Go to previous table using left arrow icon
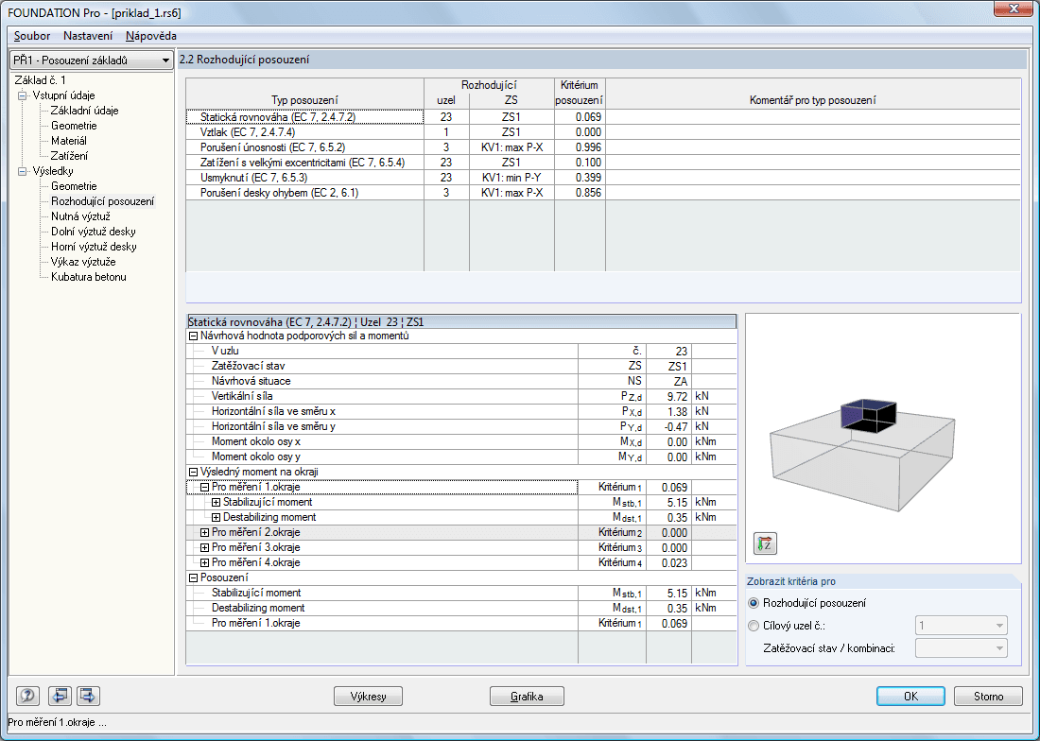 point(60,696)
